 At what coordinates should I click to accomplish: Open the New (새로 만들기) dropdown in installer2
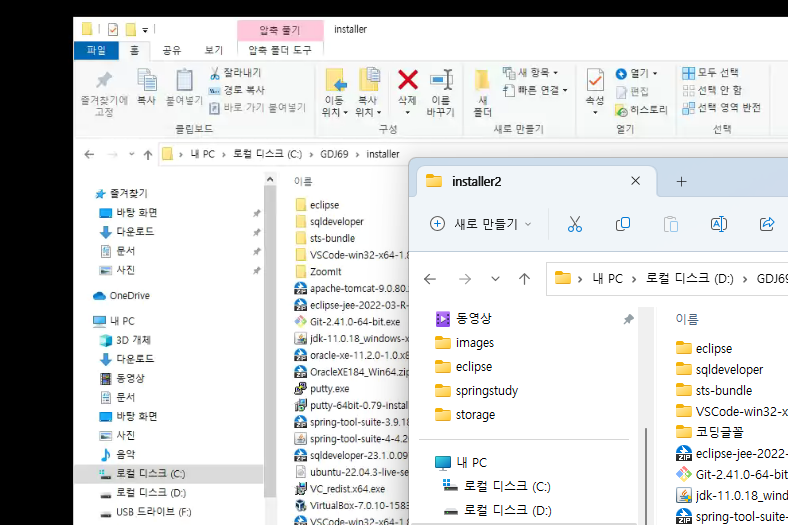coord(480,224)
